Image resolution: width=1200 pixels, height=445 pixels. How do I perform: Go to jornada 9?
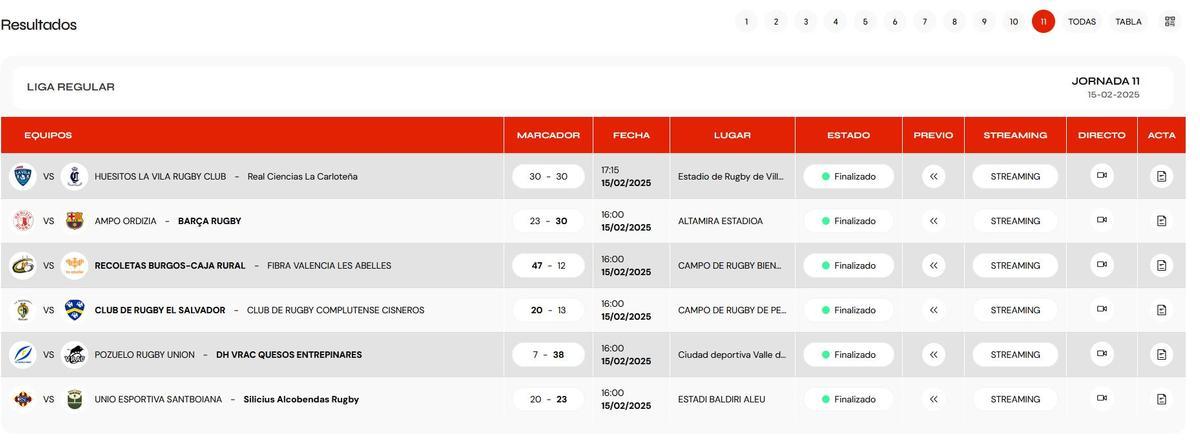point(984,21)
